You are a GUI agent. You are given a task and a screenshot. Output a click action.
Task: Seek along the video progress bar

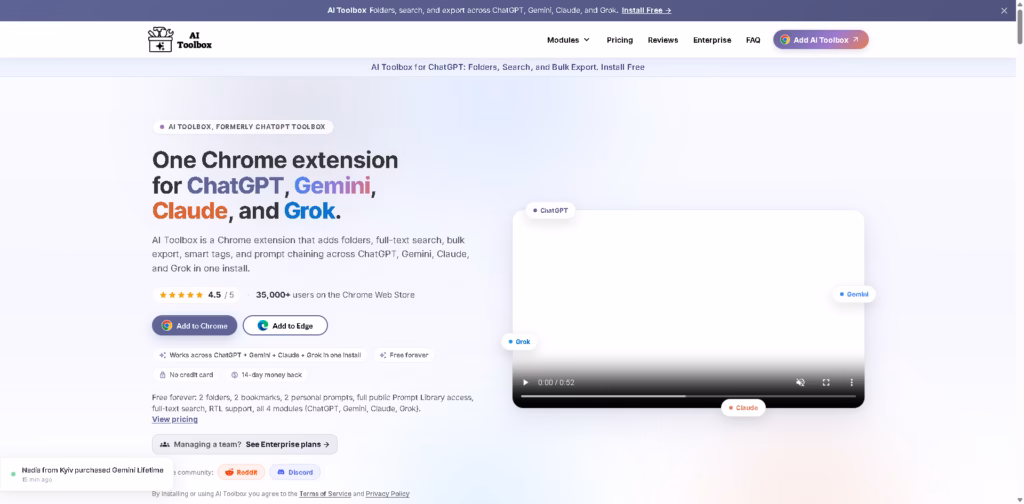[x=688, y=396]
